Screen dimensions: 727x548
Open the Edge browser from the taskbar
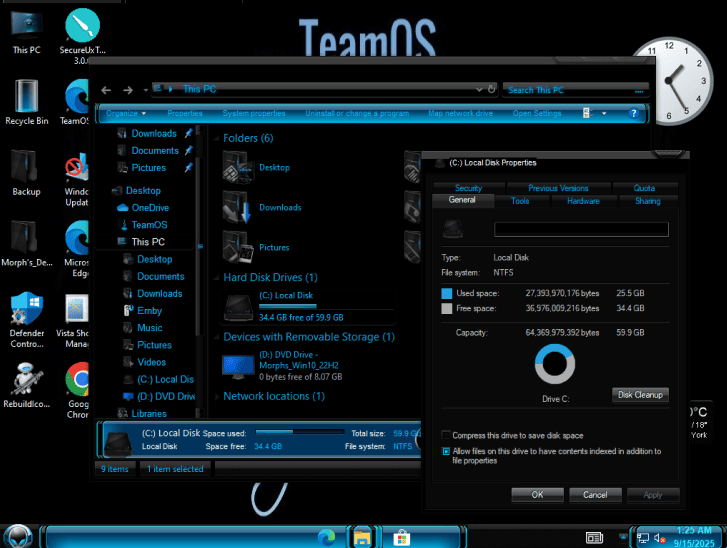[x=326, y=537]
